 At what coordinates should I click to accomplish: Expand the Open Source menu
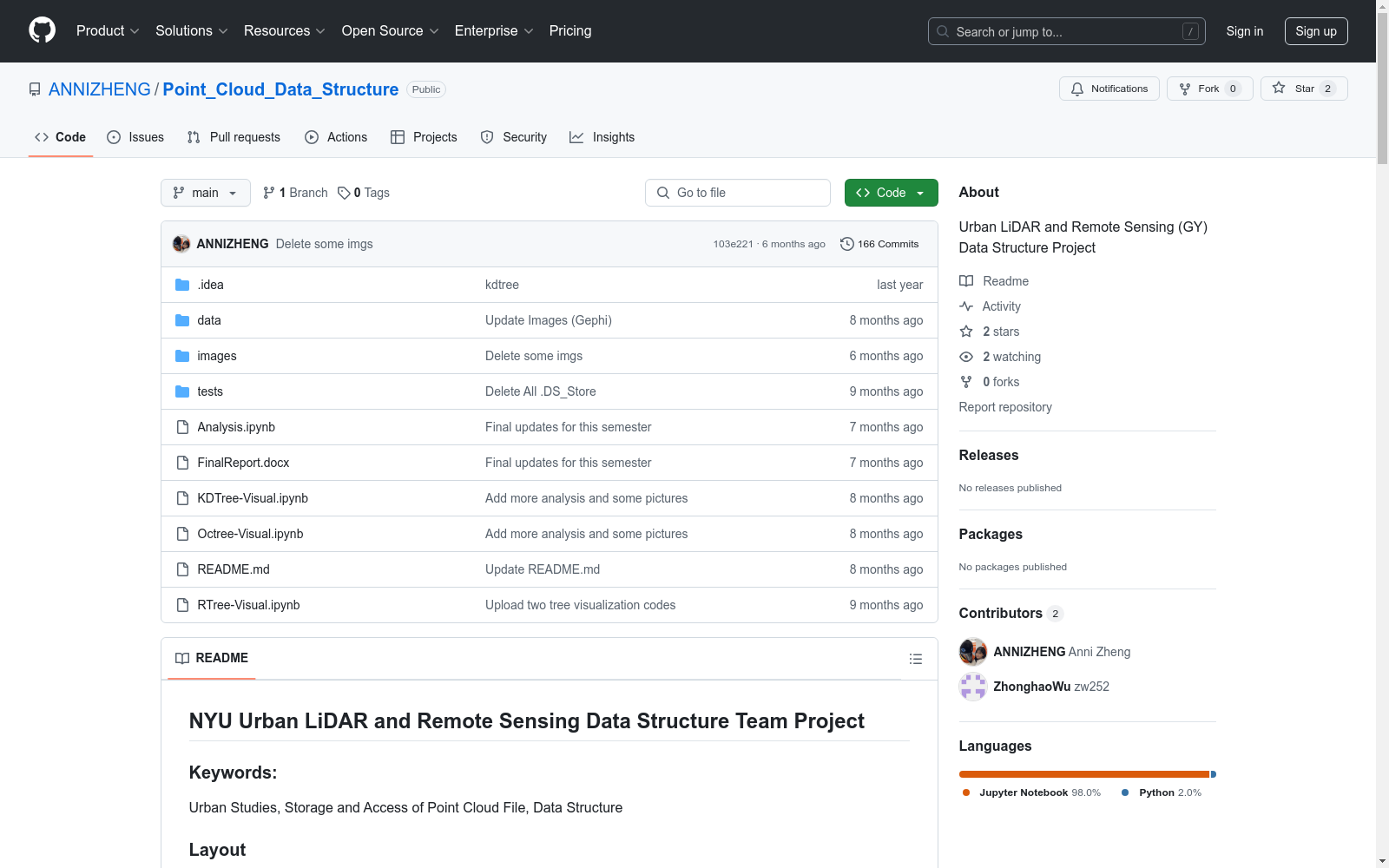391,31
